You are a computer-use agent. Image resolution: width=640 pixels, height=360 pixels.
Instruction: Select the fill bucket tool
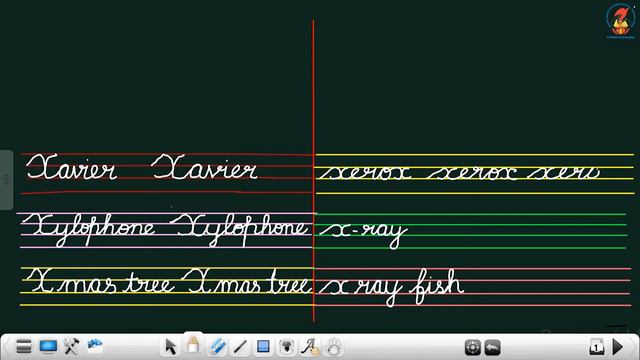[287, 347]
